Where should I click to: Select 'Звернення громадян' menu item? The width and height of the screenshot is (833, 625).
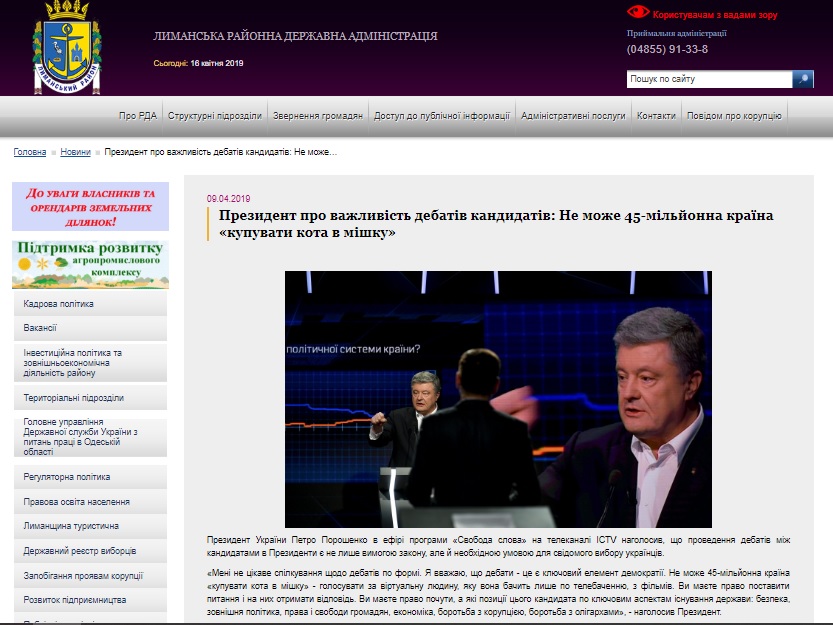tap(318, 116)
